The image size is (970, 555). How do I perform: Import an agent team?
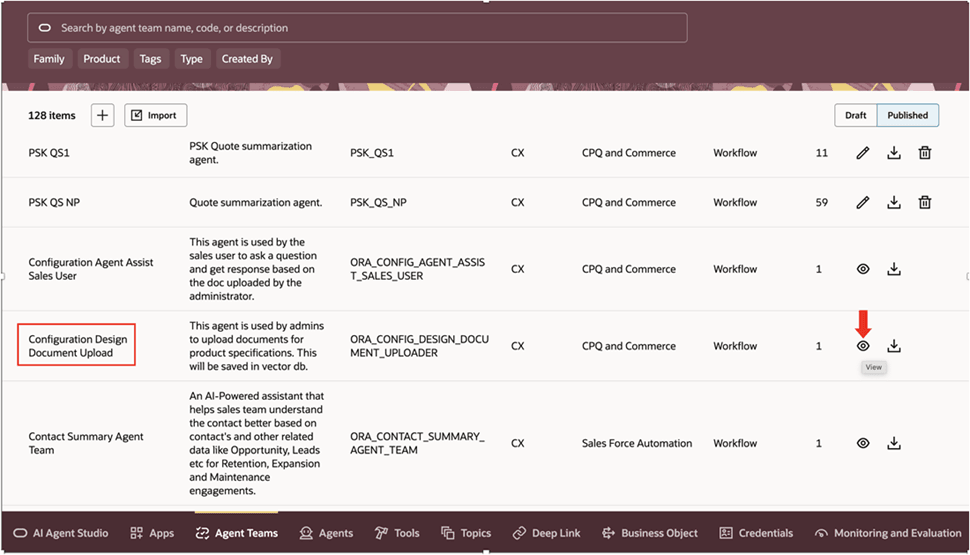click(155, 115)
